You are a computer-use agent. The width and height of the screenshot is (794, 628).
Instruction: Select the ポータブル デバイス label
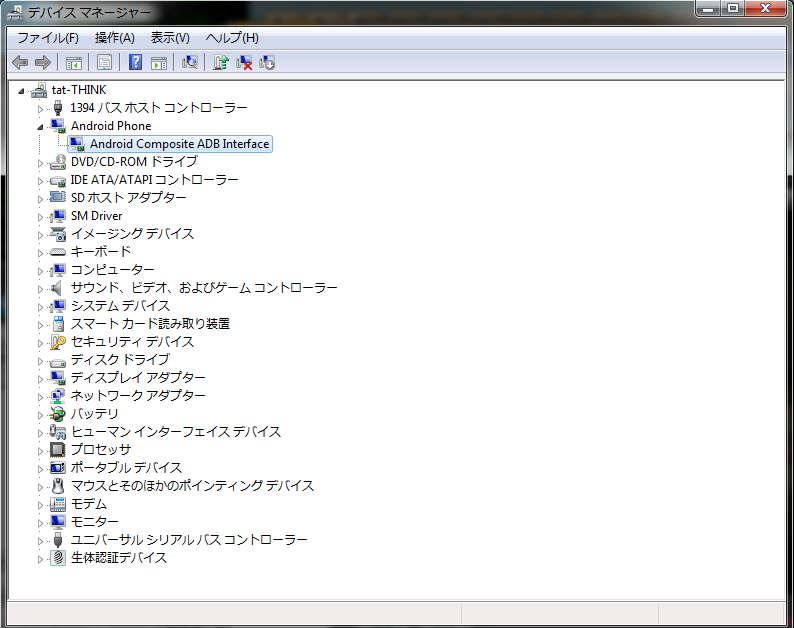coord(126,467)
